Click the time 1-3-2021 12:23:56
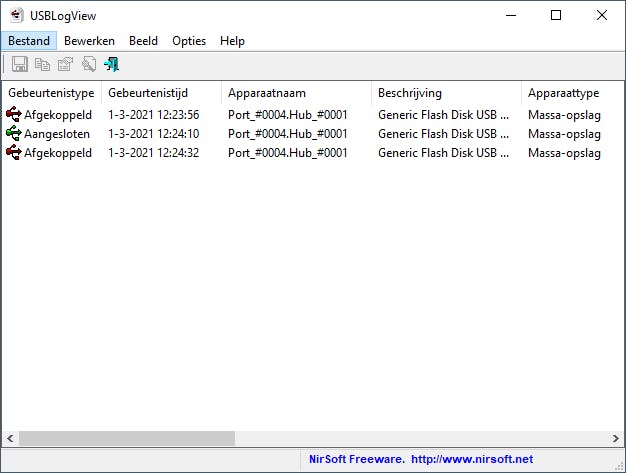The width and height of the screenshot is (626, 473). (x=153, y=115)
